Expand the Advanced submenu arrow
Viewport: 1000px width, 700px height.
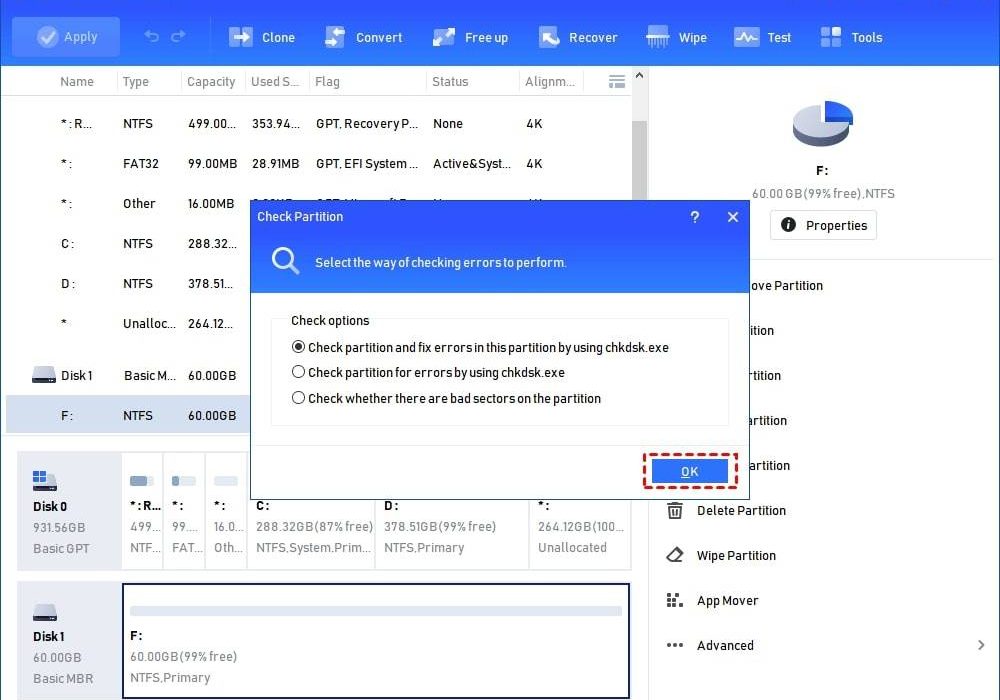(x=981, y=645)
